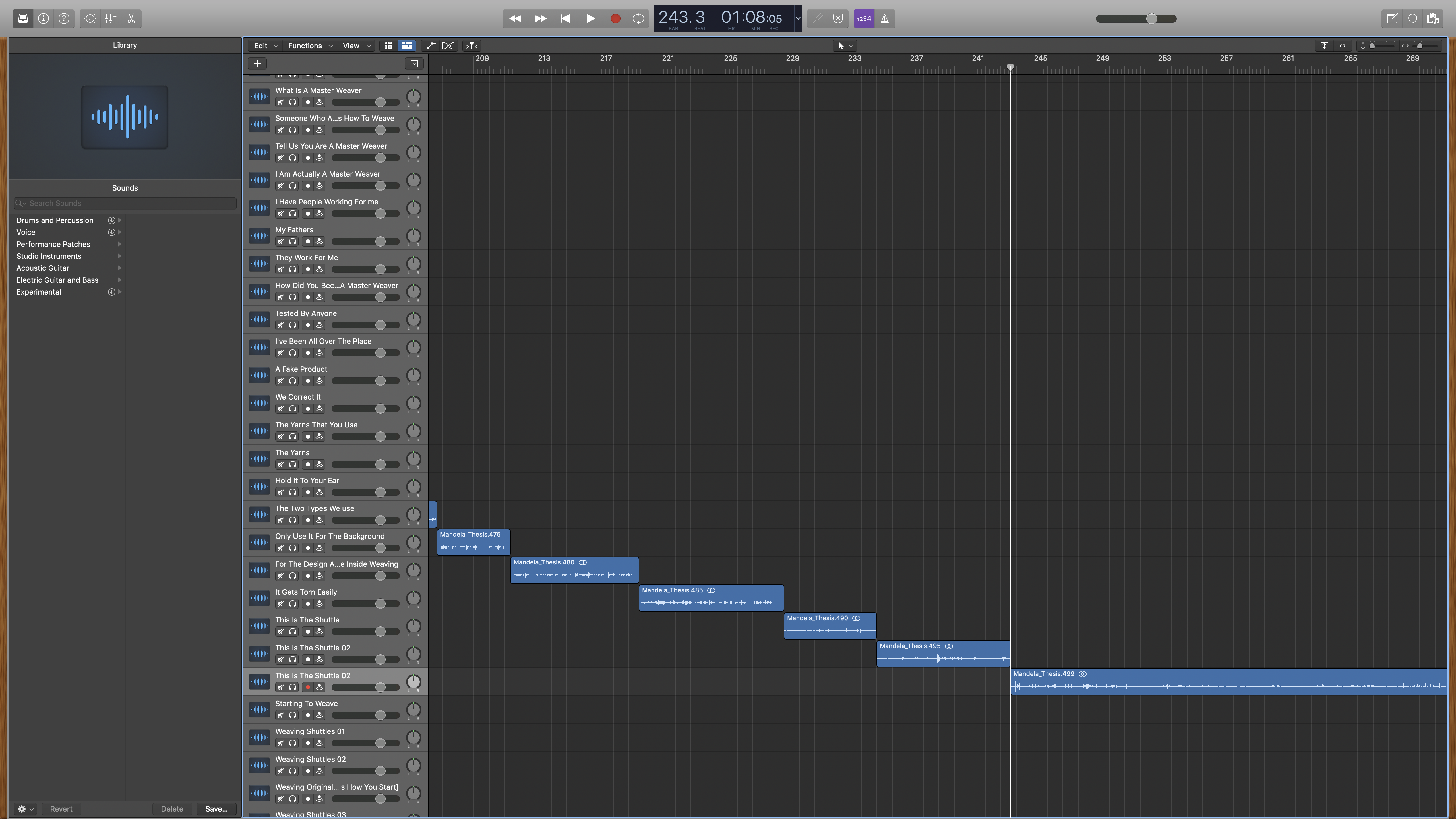The height and width of the screenshot is (819, 1456).
Task: Select the Weaving Shuttles 01 track header
Action: point(336,737)
